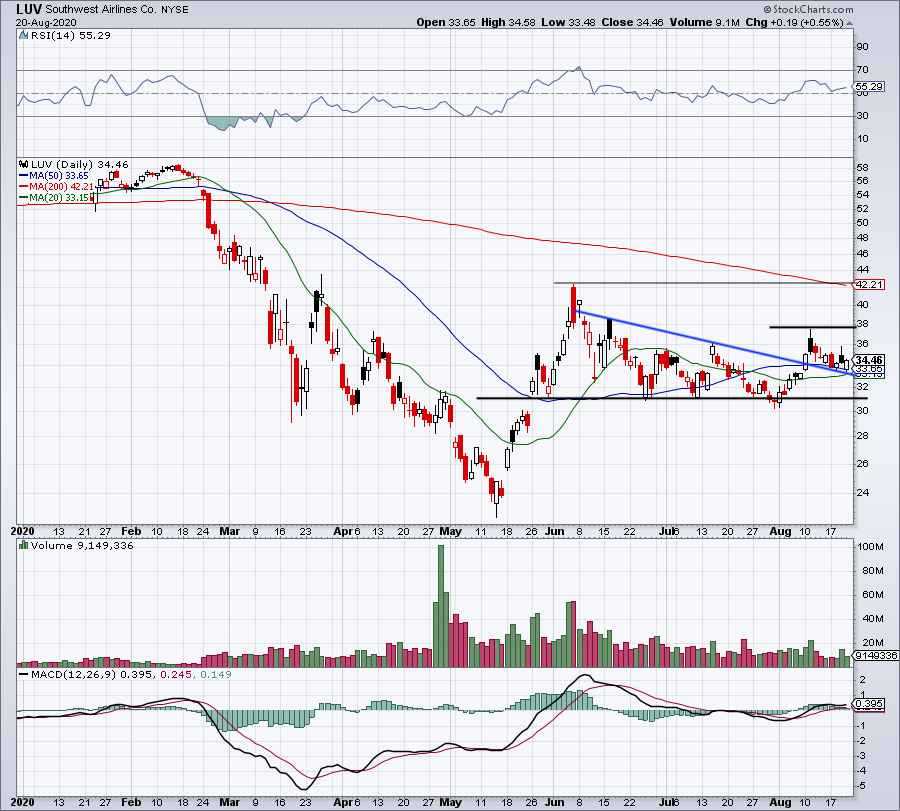Click the 'LUV (Daily) 34.46' legend label
Viewport: 900px width, 811px height.
(x=79, y=164)
